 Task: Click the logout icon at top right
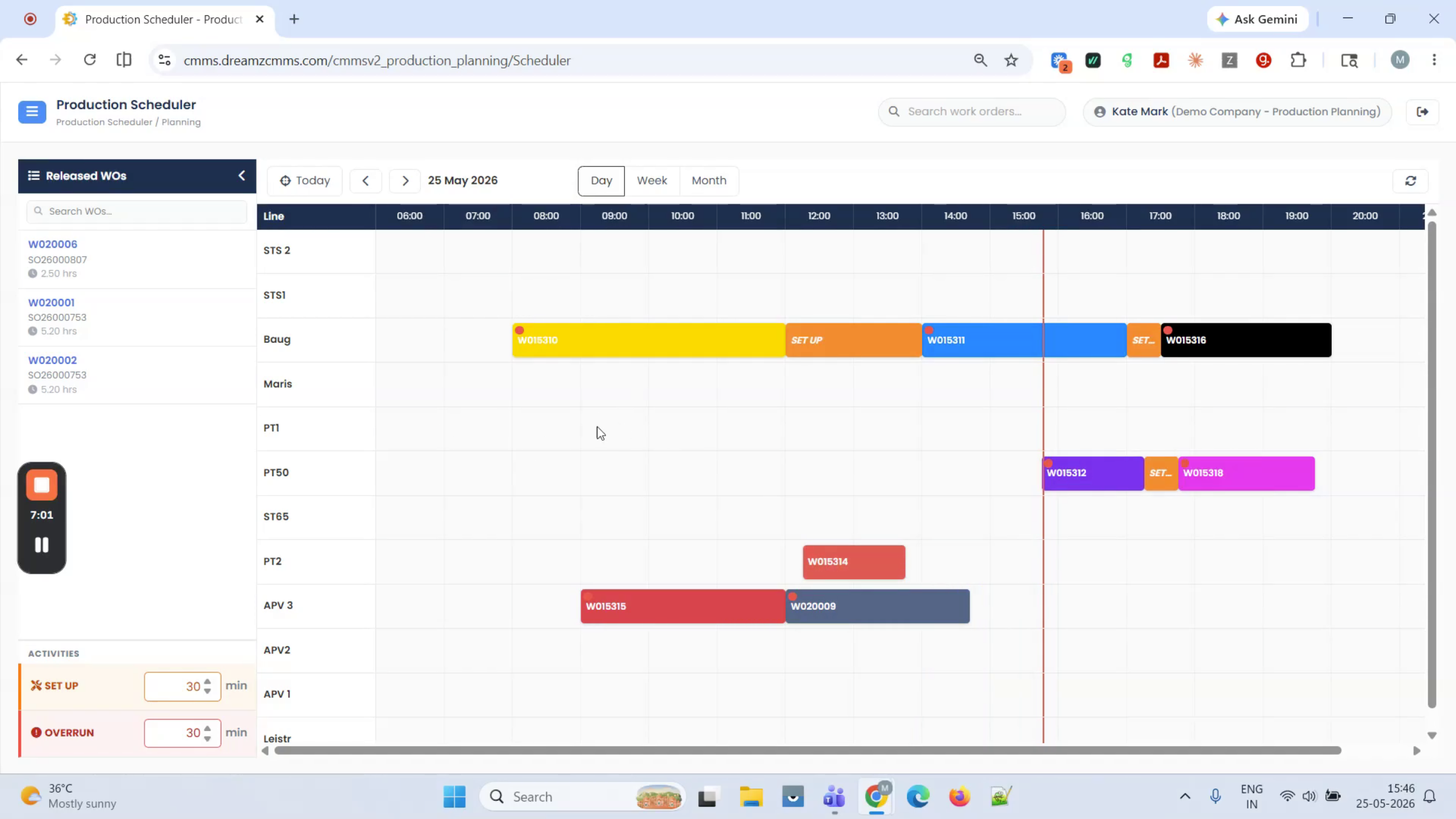pyautogui.click(x=1422, y=112)
